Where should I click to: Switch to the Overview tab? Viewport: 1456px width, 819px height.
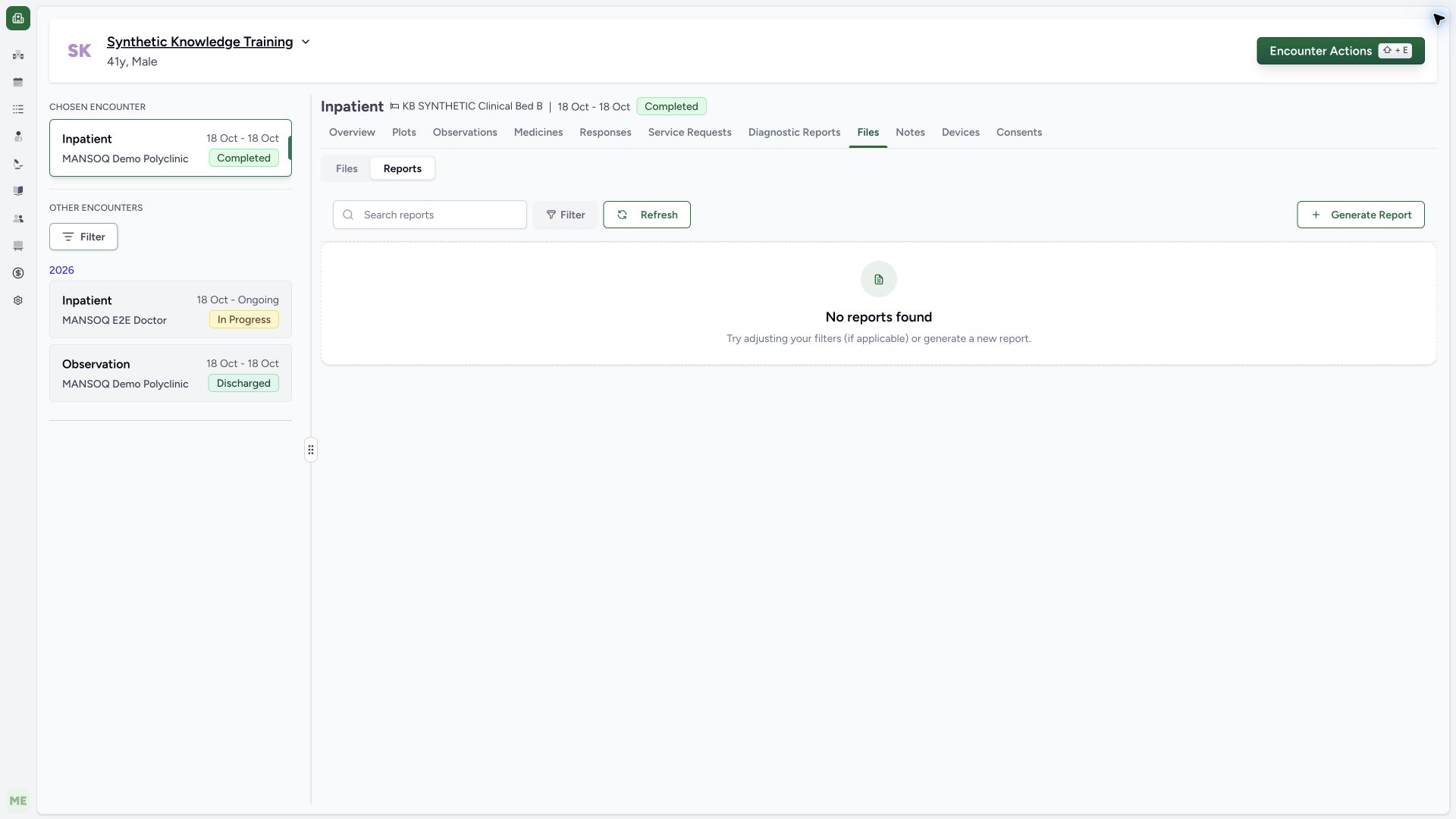pyautogui.click(x=352, y=132)
